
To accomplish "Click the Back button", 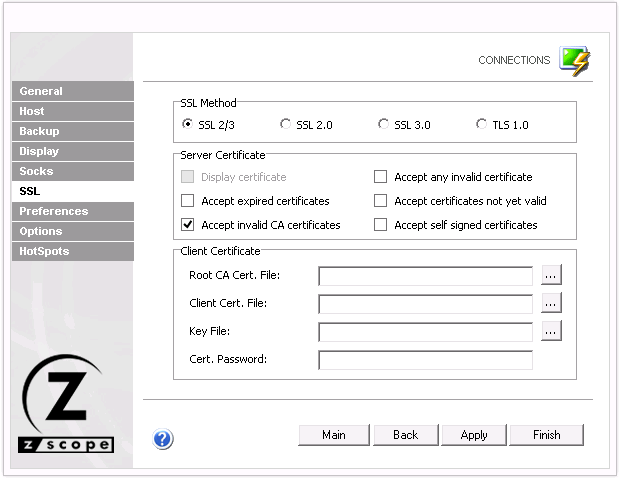I will point(406,435).
